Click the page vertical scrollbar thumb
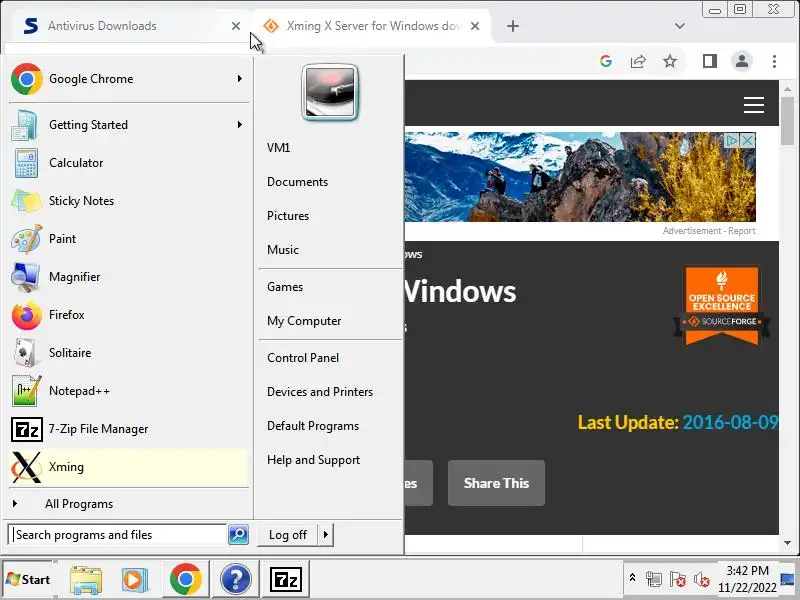This screenshot has width=800, height=600. click(787, 120)
